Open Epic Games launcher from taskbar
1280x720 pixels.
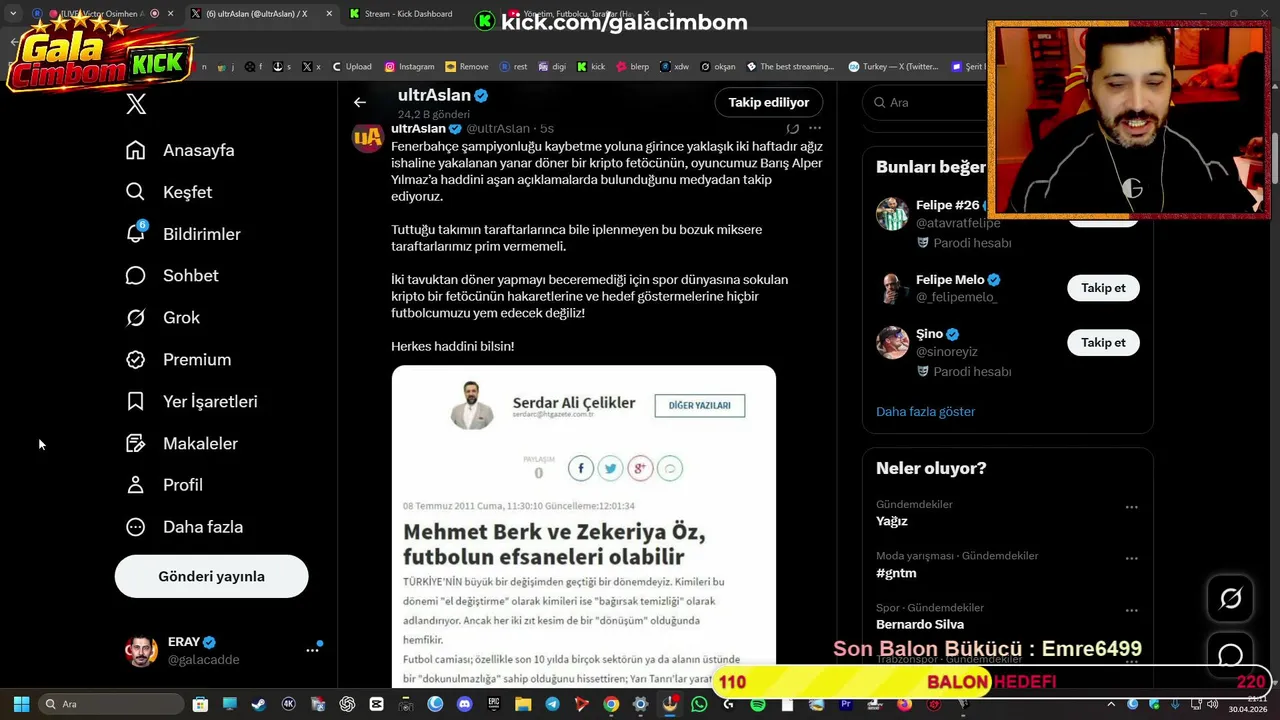(494, 704)
